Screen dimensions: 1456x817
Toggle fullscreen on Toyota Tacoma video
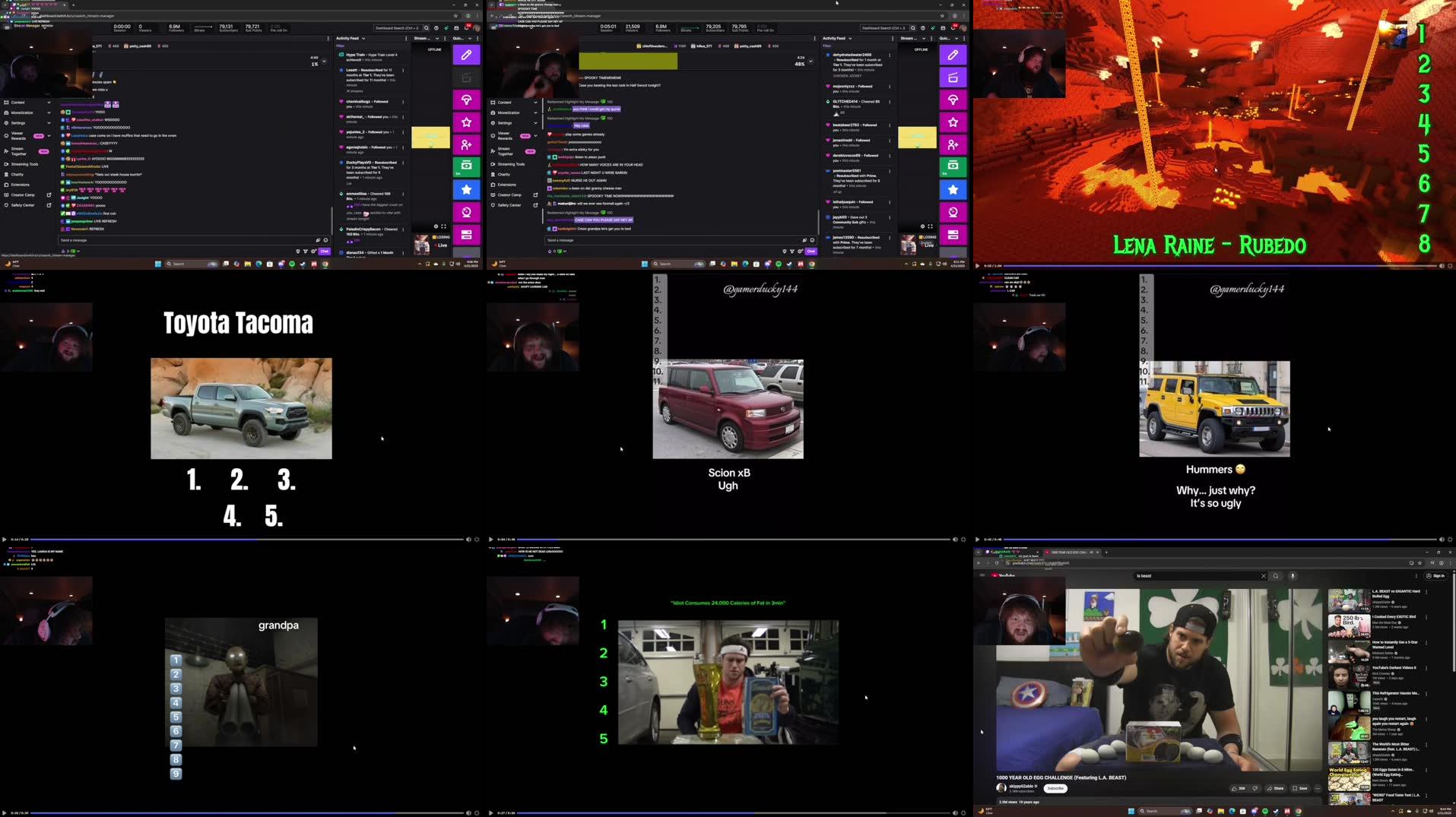click(x=477, y=540)
